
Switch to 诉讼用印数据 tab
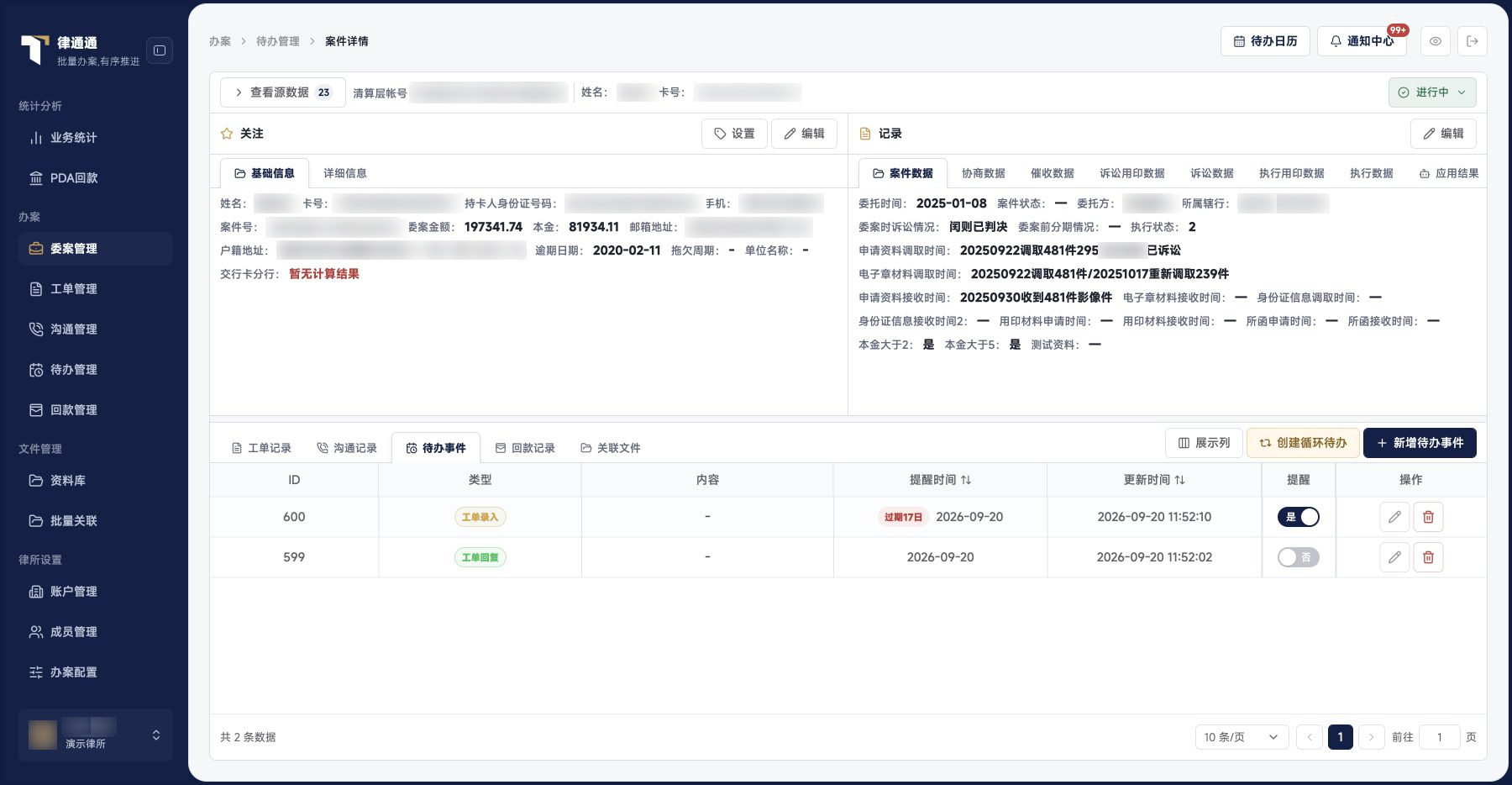coord(1132,173)
